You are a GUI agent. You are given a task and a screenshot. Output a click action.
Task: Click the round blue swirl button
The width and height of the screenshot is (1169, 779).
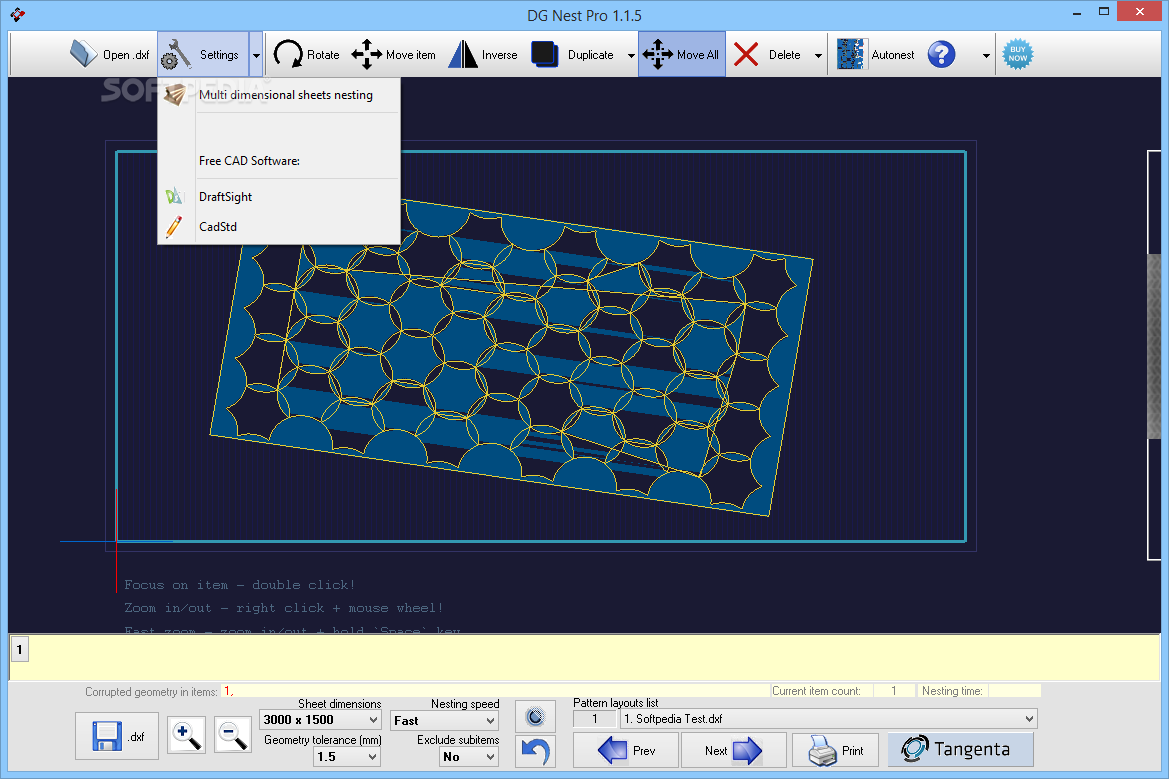535,717
